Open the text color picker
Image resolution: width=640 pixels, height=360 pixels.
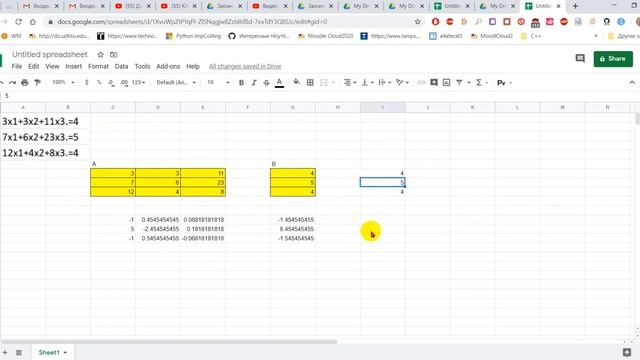(x=279, y=83)
